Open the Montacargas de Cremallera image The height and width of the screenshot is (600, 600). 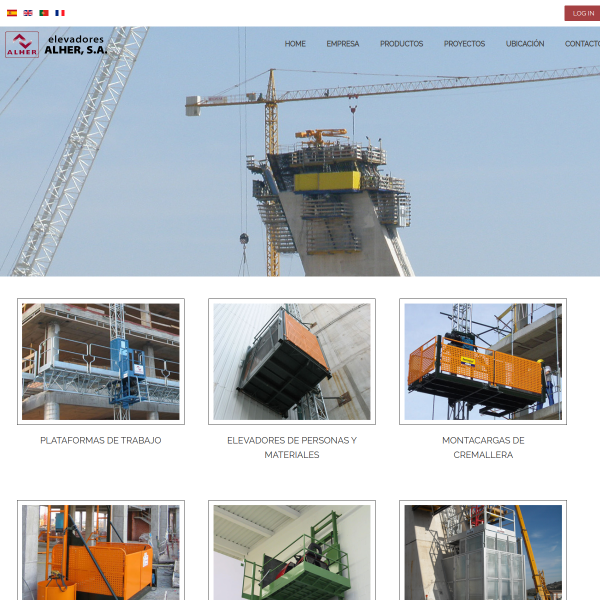tap(483, 361)
